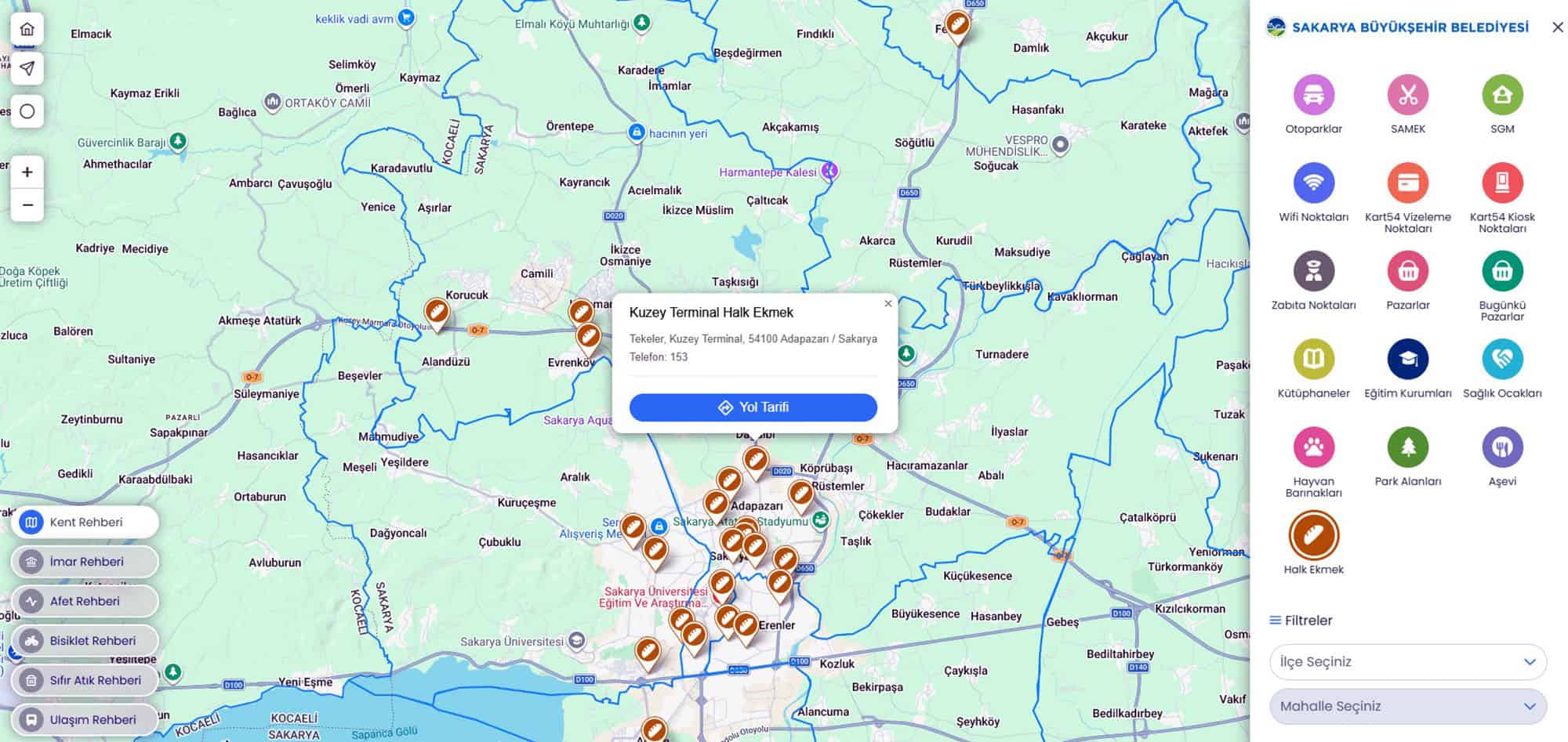Click the Yol Tarifi button

753,407
